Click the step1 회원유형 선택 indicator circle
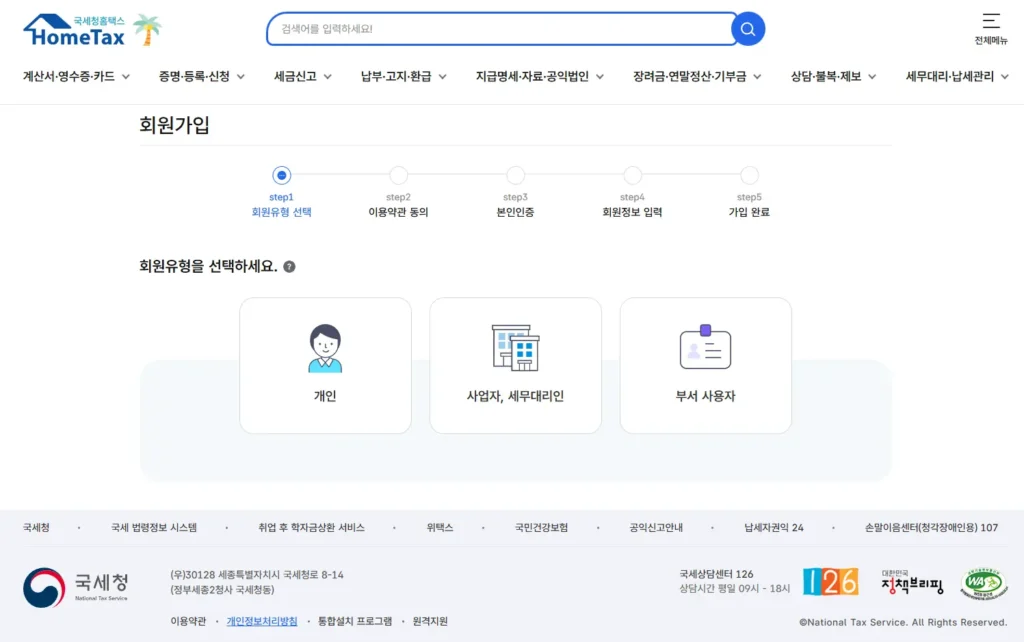The width and height of the screenshot is (1024, 642). click(281, 175)
